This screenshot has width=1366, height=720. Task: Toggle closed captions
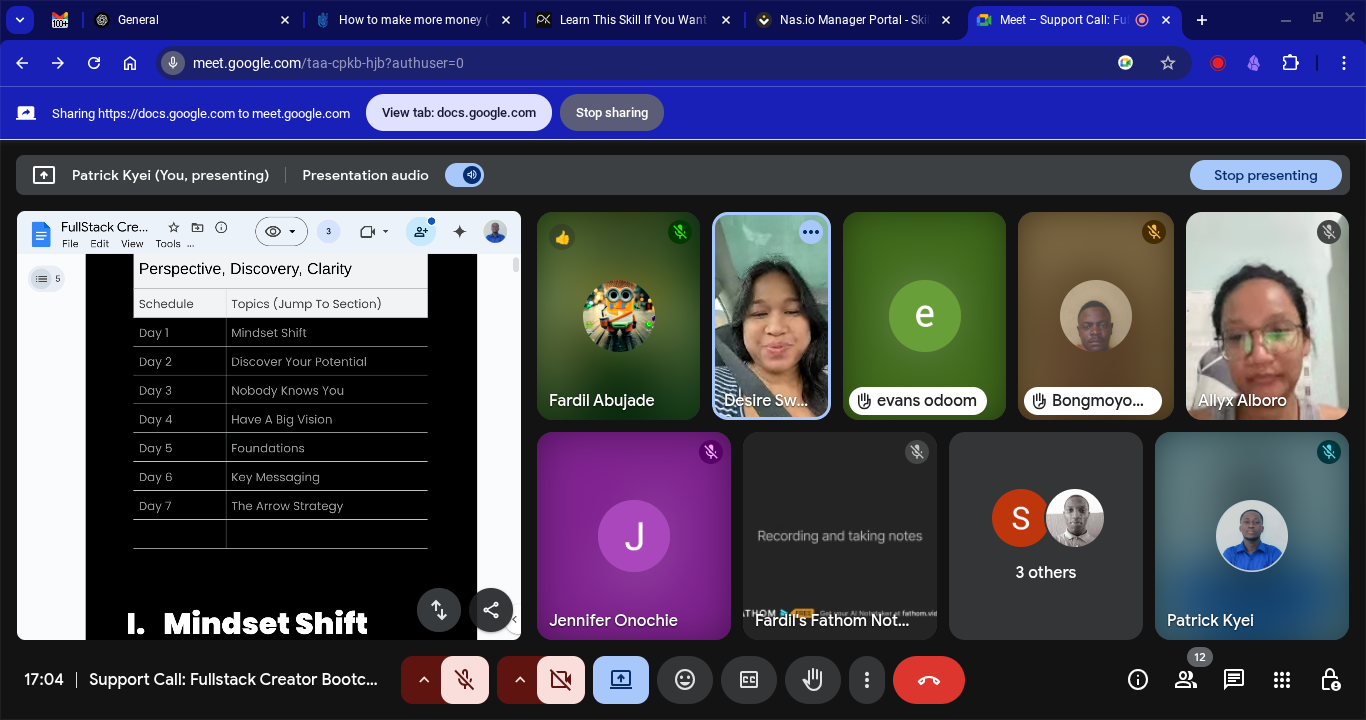pos(749,680)
